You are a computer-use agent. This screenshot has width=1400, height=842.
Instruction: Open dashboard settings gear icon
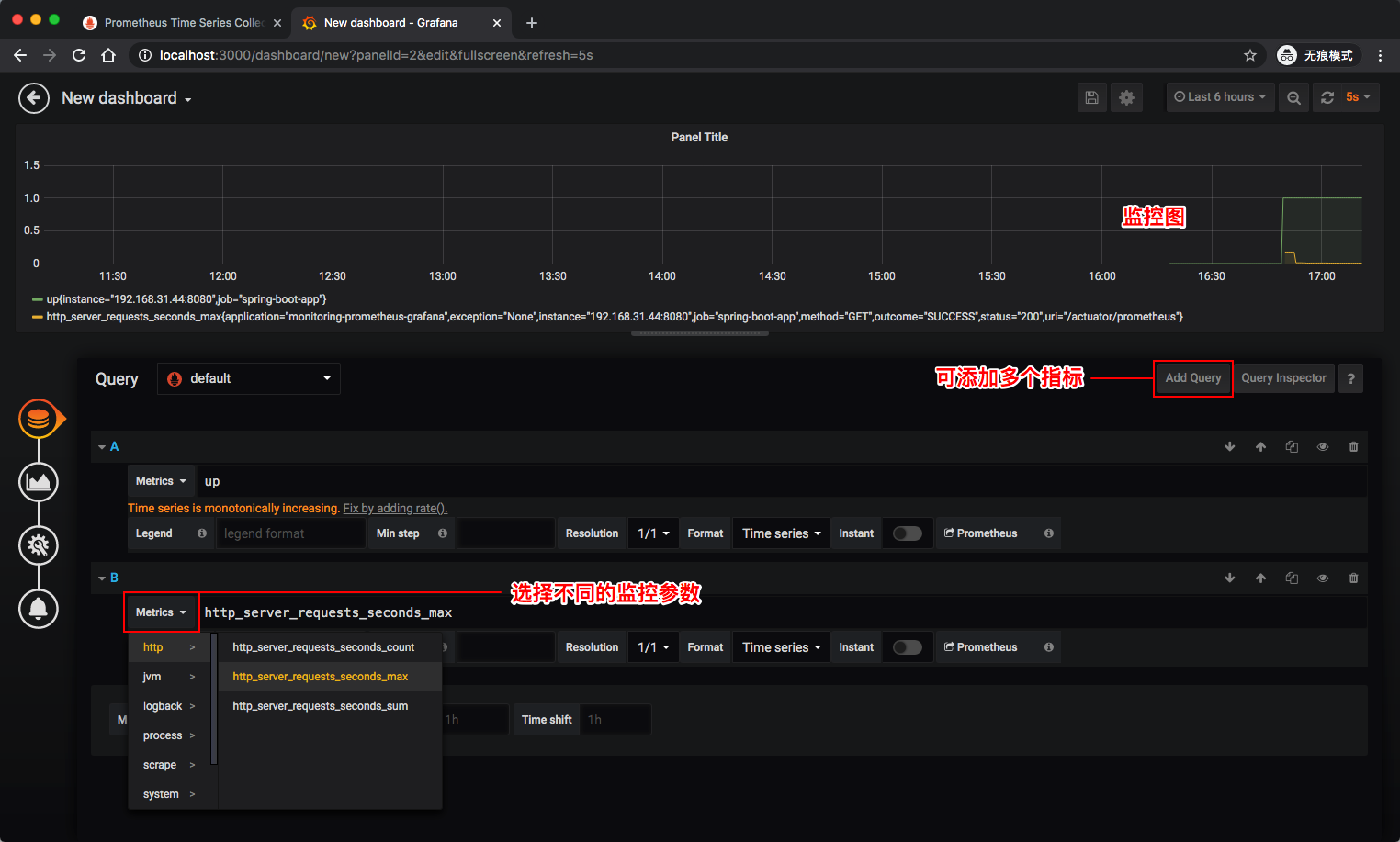click(1126, 97)
